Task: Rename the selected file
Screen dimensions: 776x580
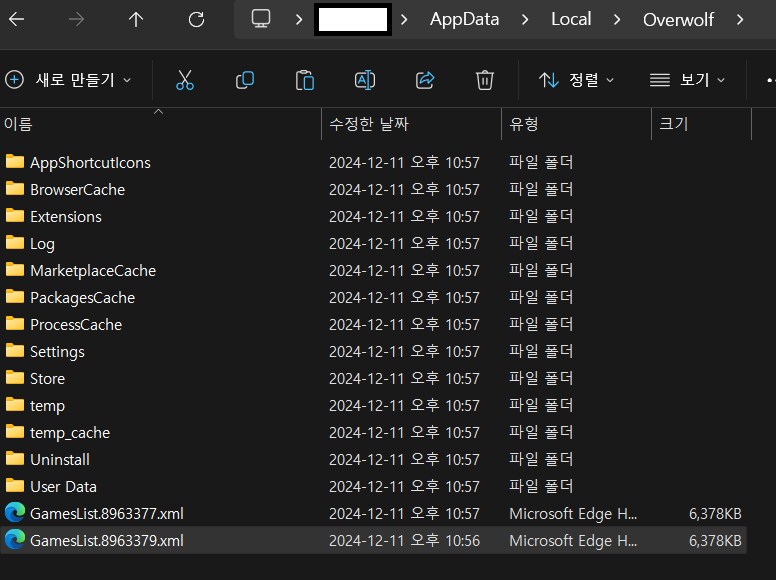Action: tap(365, 80)
